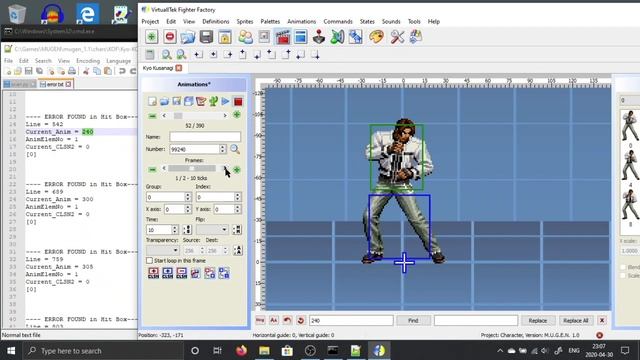This screenshot has width=640, height=360.
Task: Click the Replace All button
Action: 576,320
